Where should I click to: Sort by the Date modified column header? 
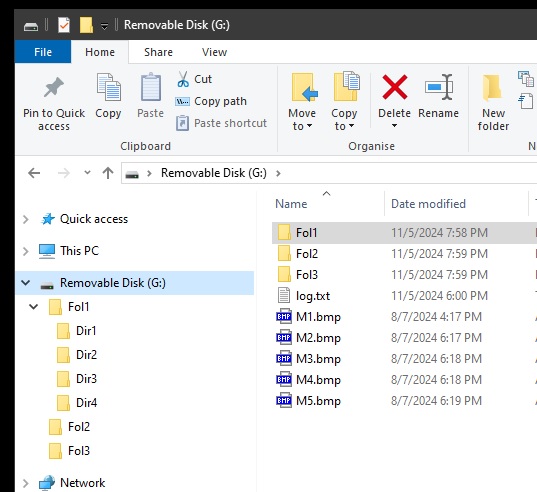pos(428,204)
